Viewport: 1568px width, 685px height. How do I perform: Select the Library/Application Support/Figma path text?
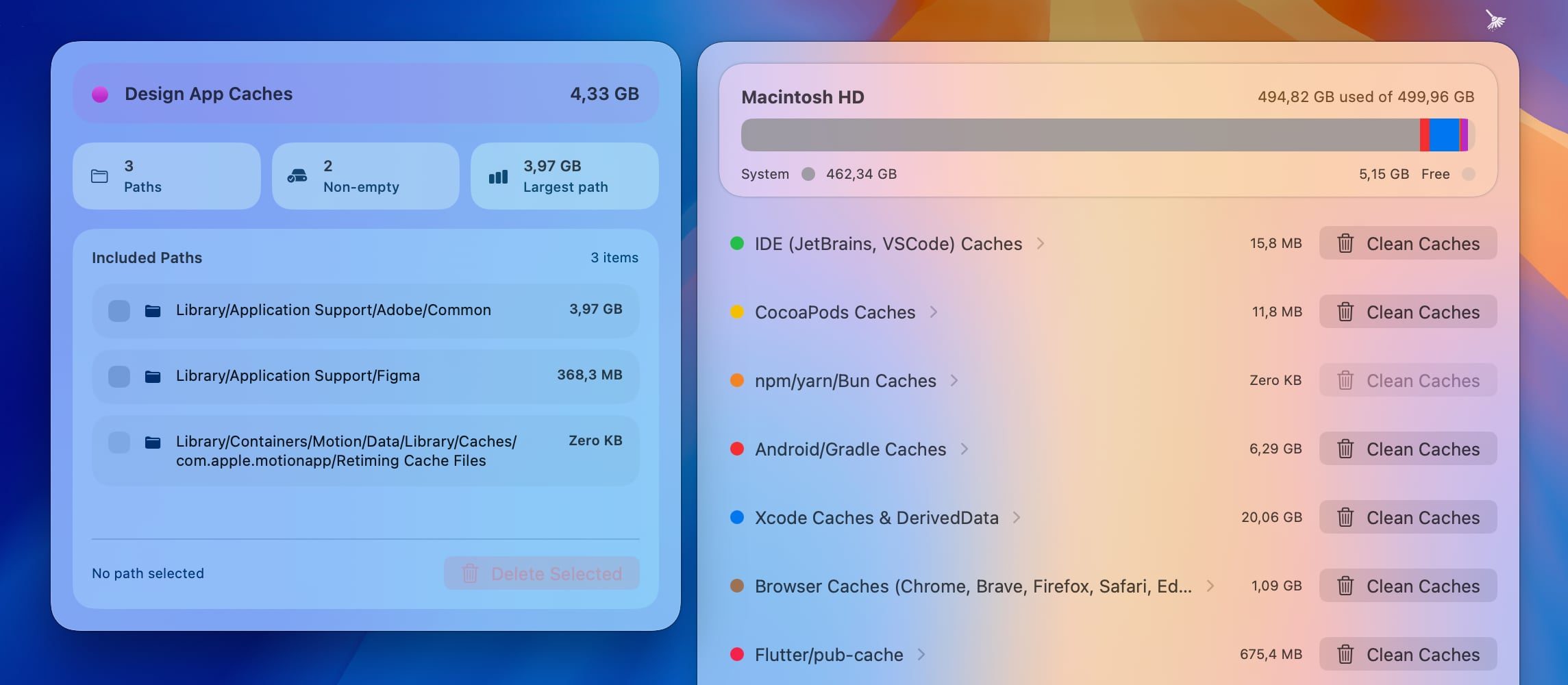298,376
